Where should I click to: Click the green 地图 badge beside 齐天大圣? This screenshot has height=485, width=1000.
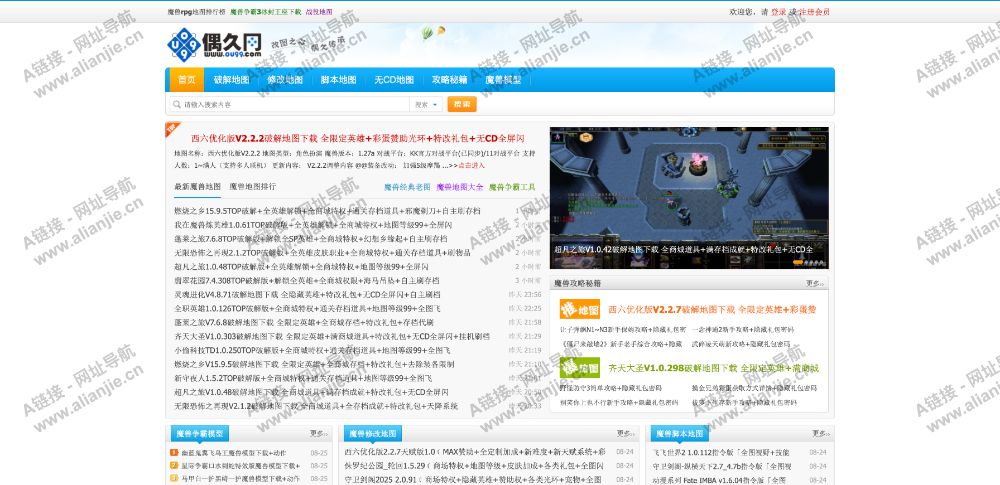[580, 368]
